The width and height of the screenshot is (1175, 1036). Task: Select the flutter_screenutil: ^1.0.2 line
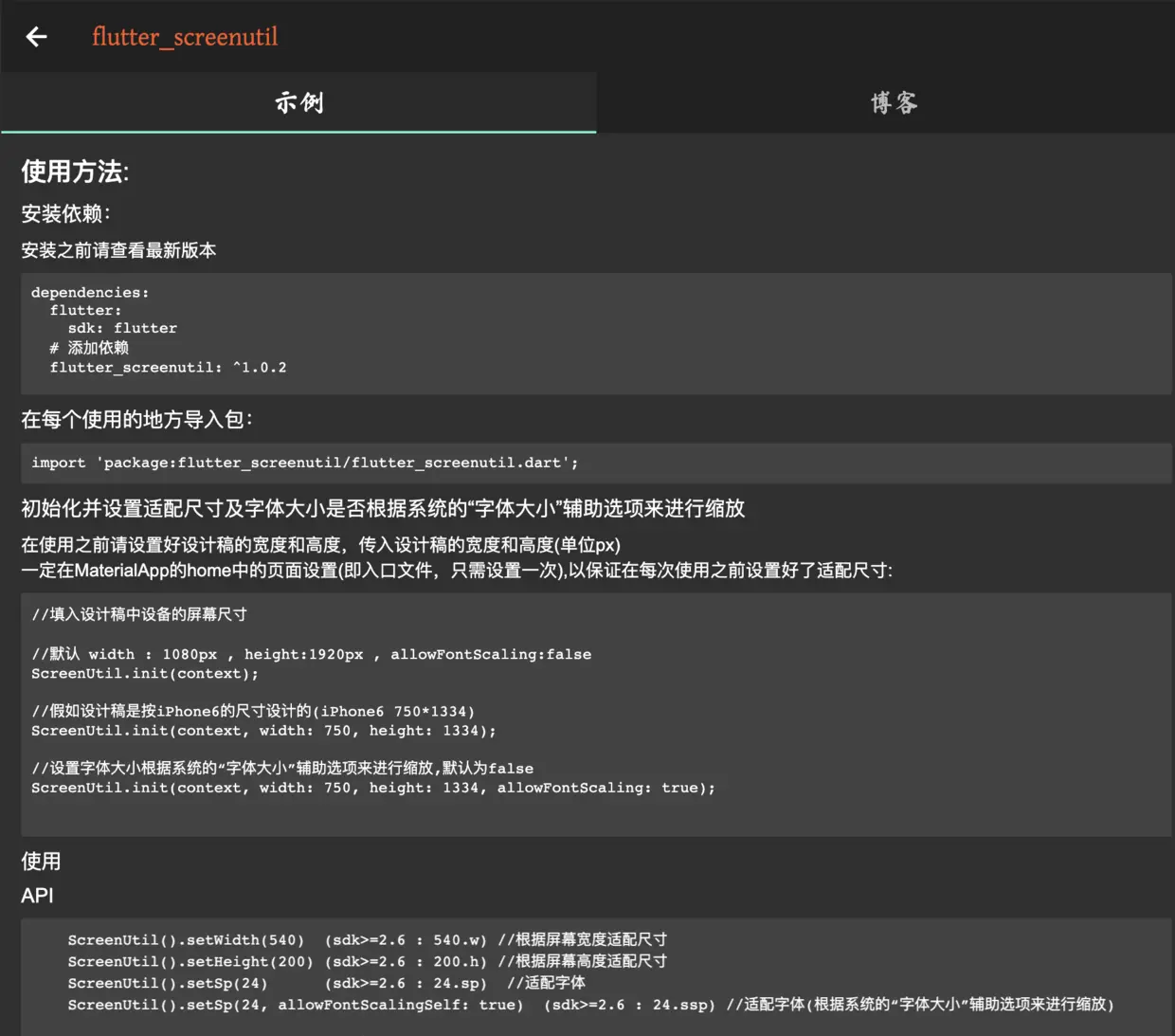(x=168, y=368)
